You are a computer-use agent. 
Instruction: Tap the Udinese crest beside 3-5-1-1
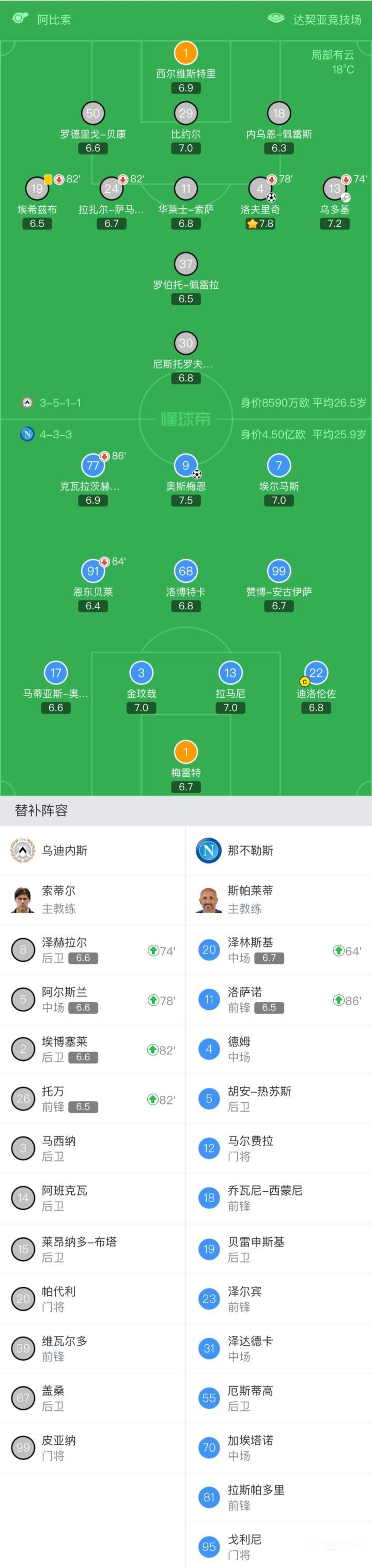27,403
